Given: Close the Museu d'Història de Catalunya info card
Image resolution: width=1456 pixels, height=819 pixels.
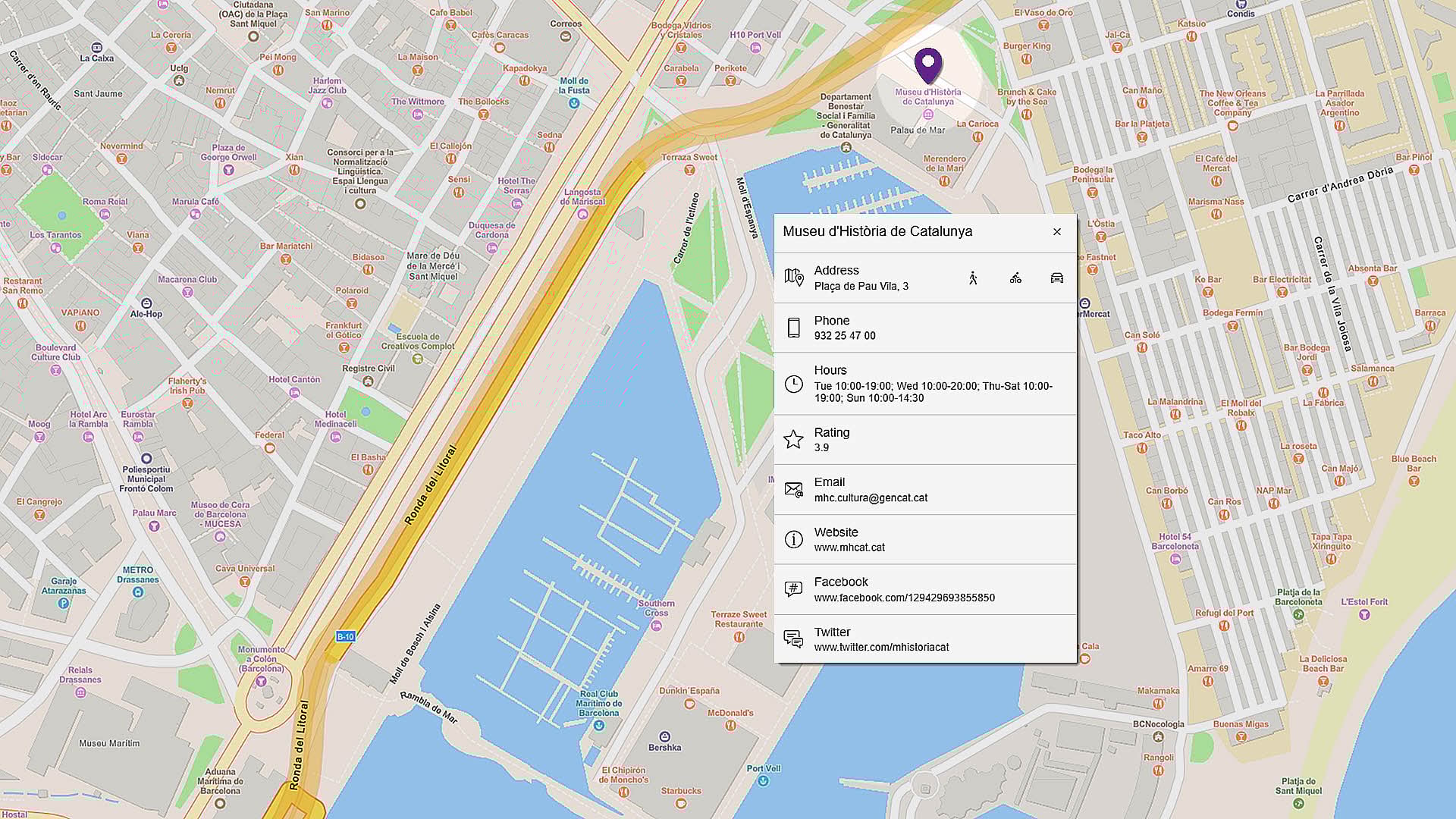Looking at the screenshot, I should point(1057,232).
